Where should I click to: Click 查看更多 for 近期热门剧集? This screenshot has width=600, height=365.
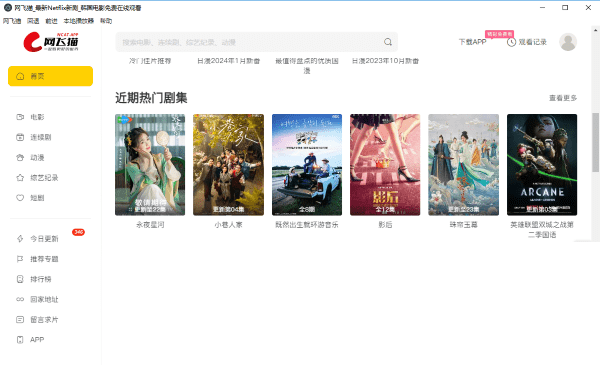[563, 98]
